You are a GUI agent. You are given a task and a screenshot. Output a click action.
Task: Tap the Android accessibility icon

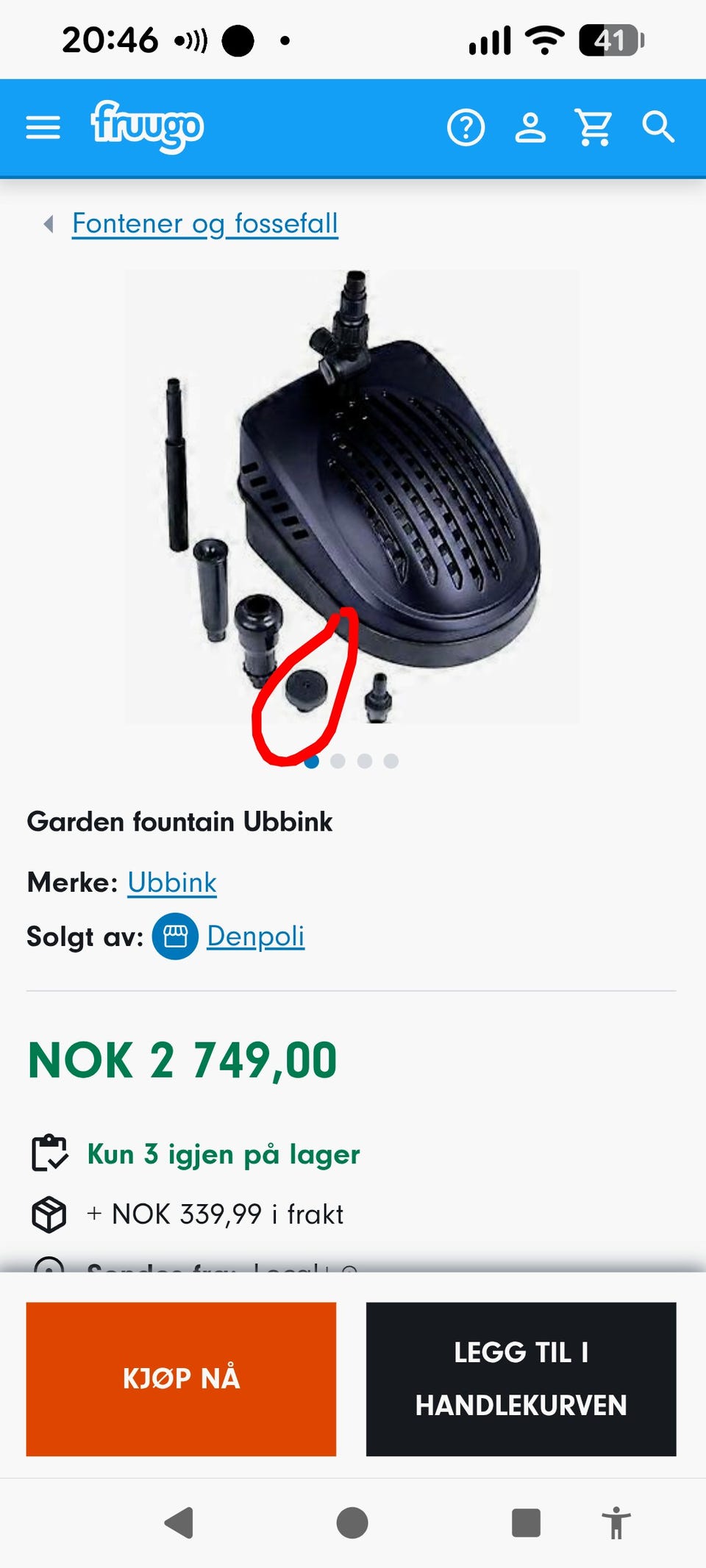click(x=616, y=1522)
